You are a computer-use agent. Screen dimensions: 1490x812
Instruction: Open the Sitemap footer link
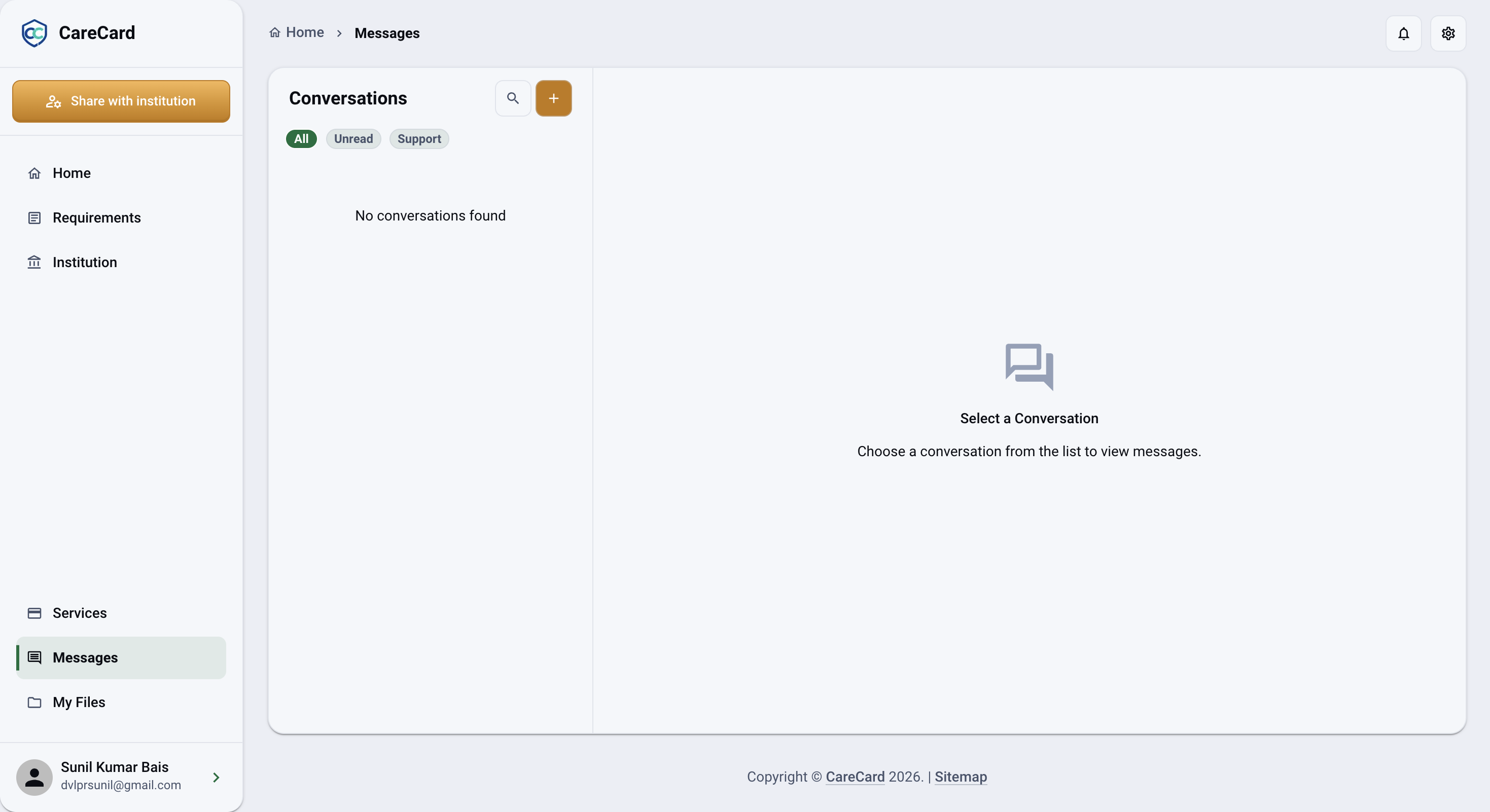(961, 777)
